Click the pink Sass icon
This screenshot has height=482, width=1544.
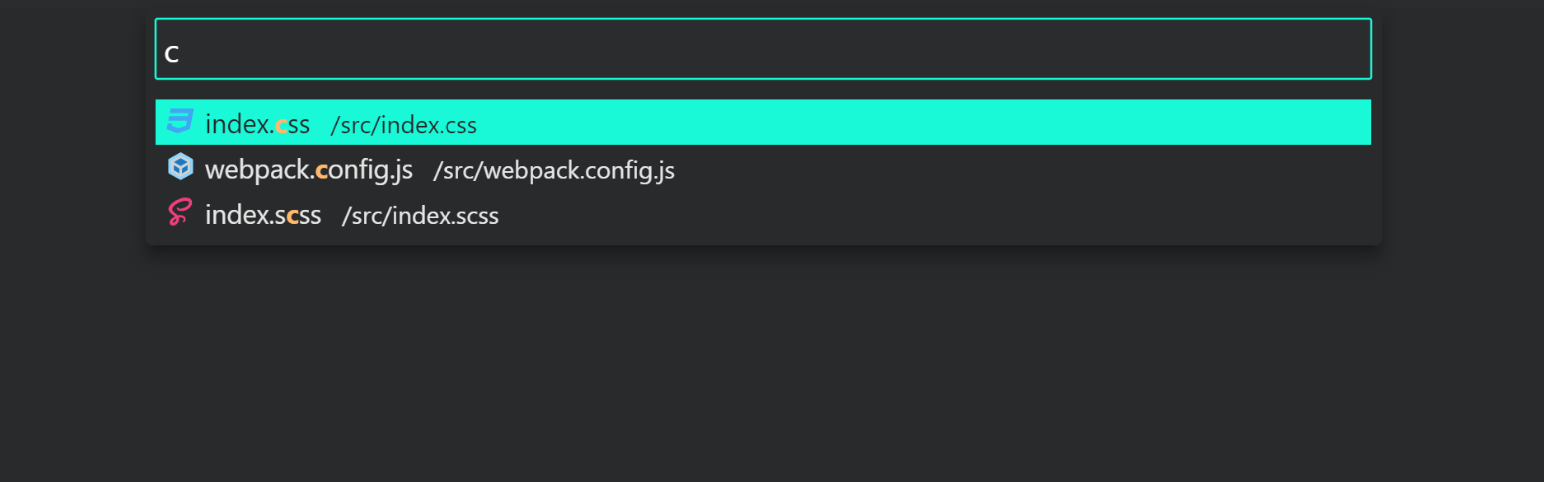(x=179, y=212)
